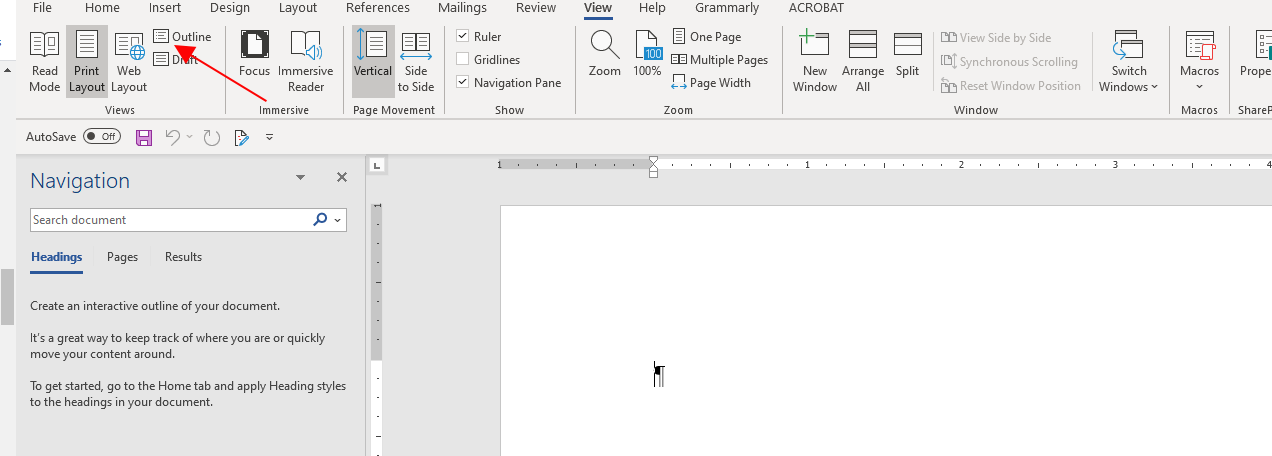Select Print Layout view

pos(87,61)
